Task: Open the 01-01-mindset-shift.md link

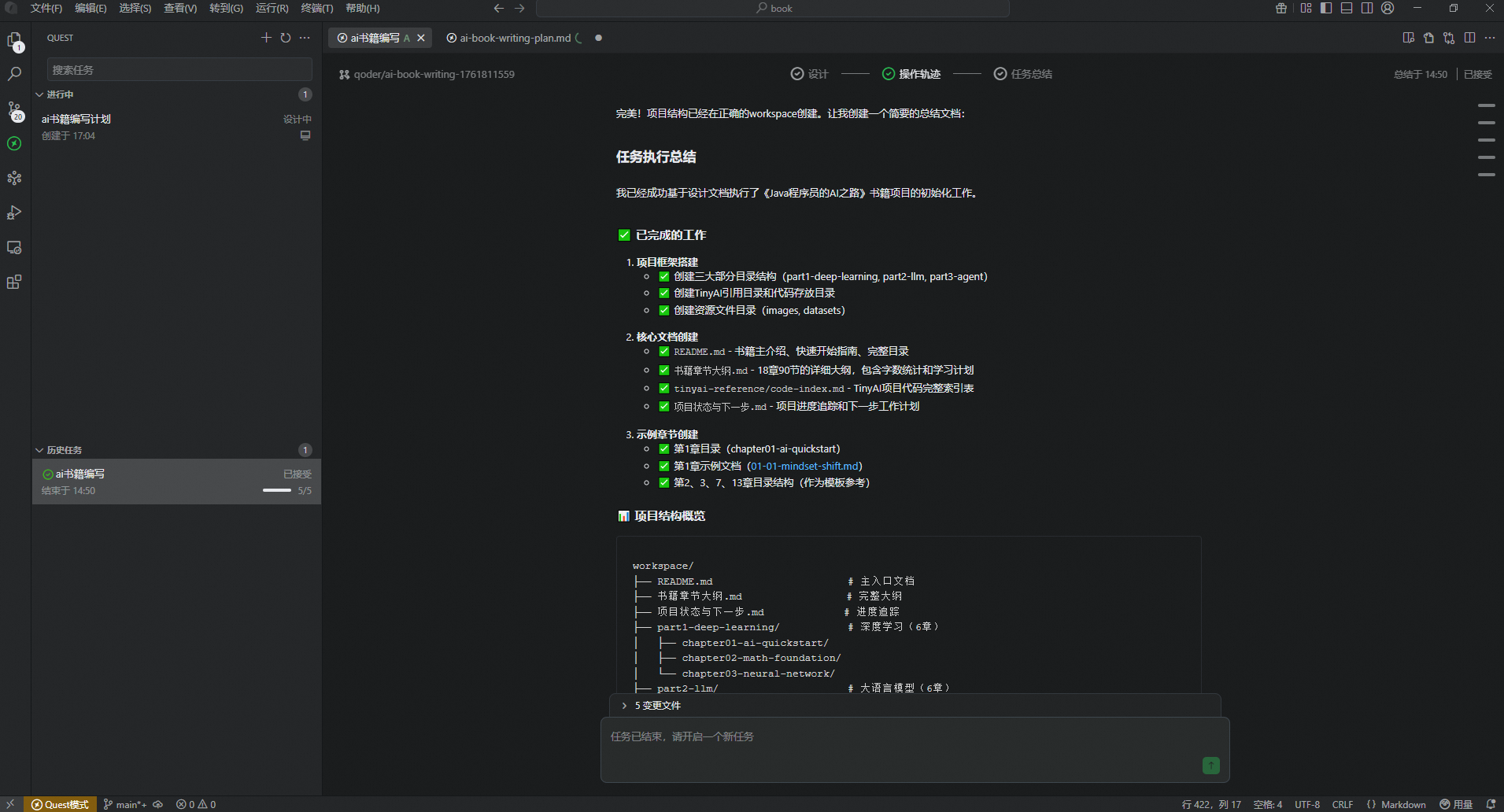Action: (805, 466)
